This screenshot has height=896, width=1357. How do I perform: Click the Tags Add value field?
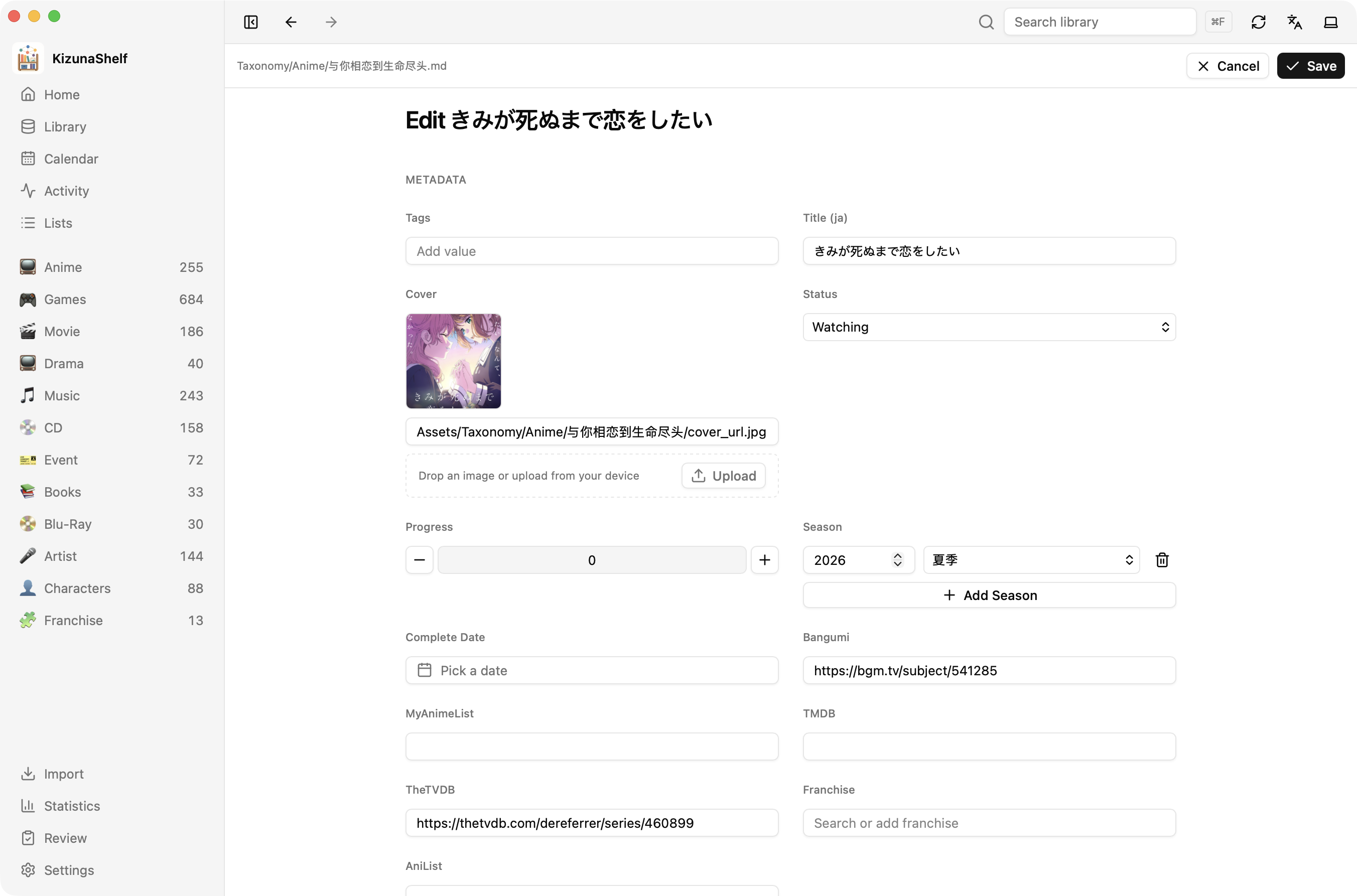click(592, 251)
